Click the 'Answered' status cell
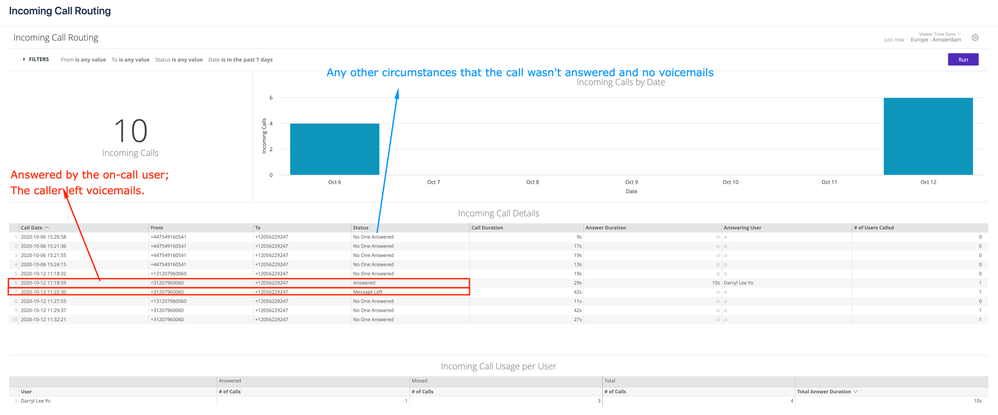Viewport: 998px width, 415px height. point(364,283)
